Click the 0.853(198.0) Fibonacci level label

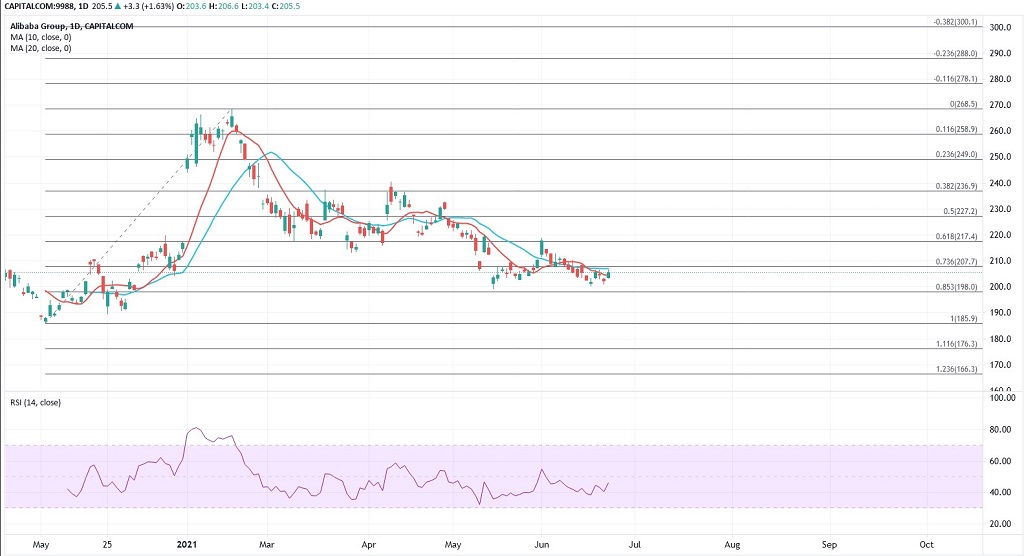tap(957, 287)
